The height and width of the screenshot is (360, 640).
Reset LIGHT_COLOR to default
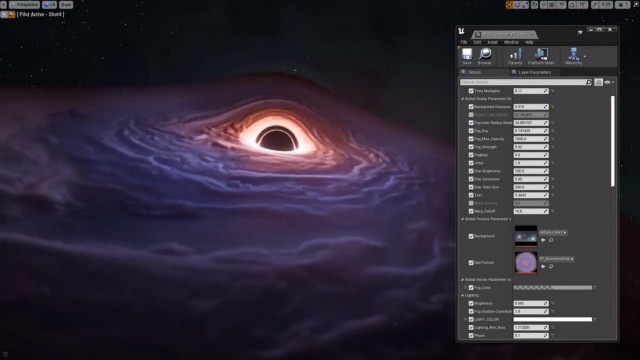click(594, 319)
